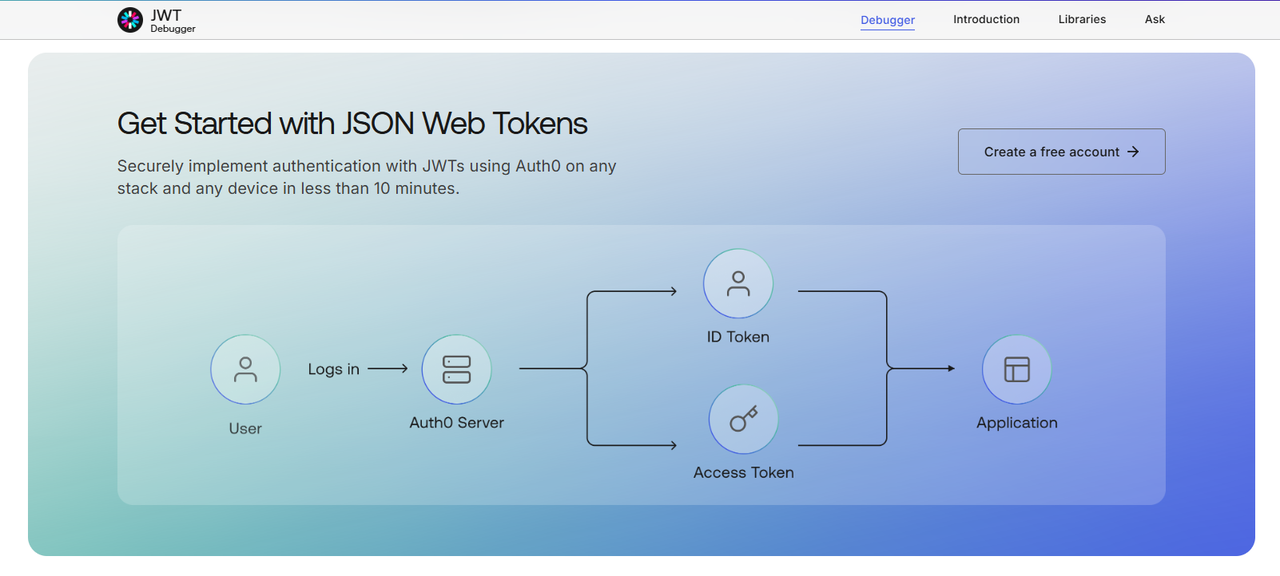Click Create a free account button
The height and width of the screenshot is (576, 1280).
click(1061, 152)
